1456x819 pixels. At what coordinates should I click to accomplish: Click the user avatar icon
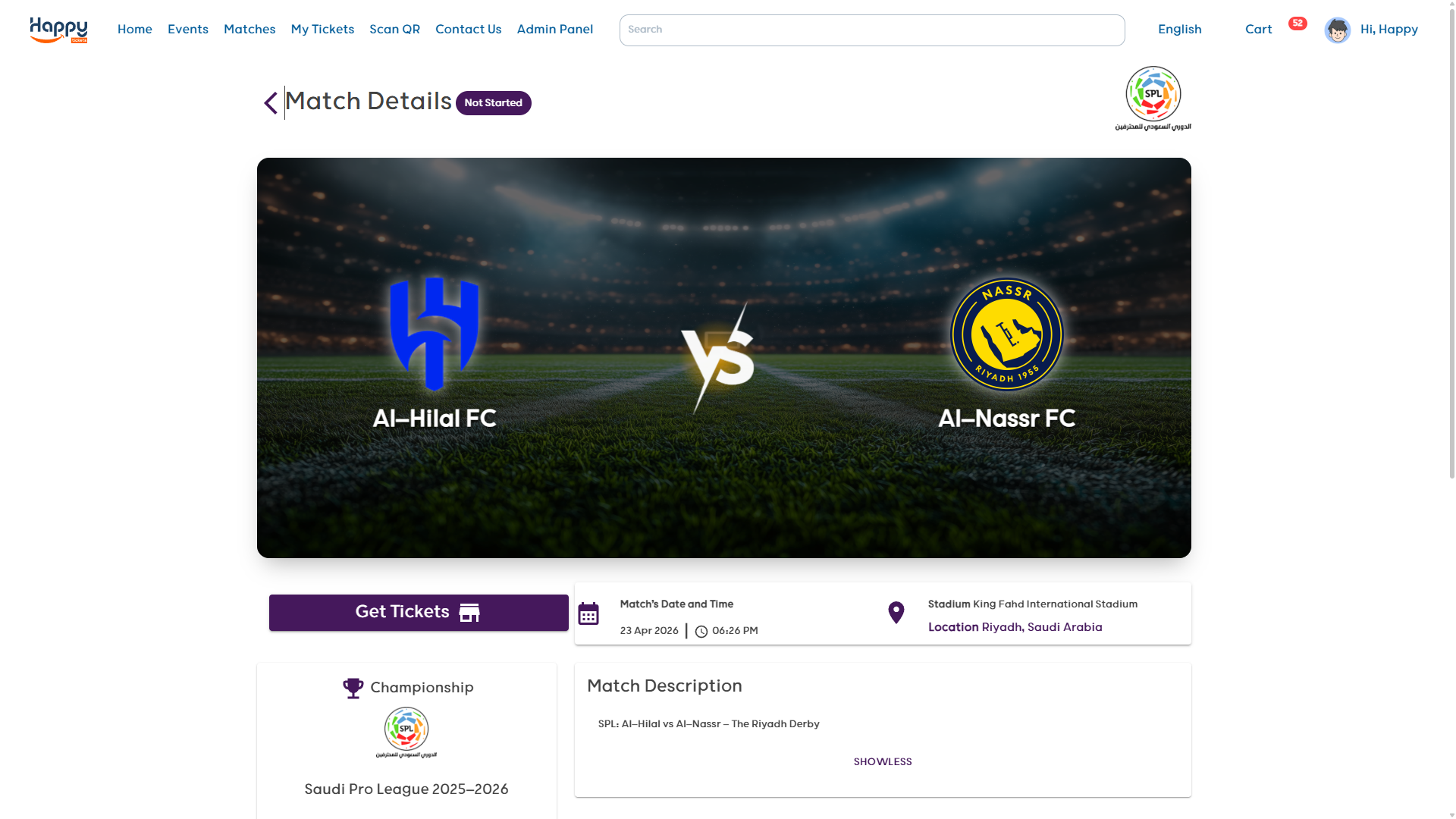click(x=1337, y=30)
